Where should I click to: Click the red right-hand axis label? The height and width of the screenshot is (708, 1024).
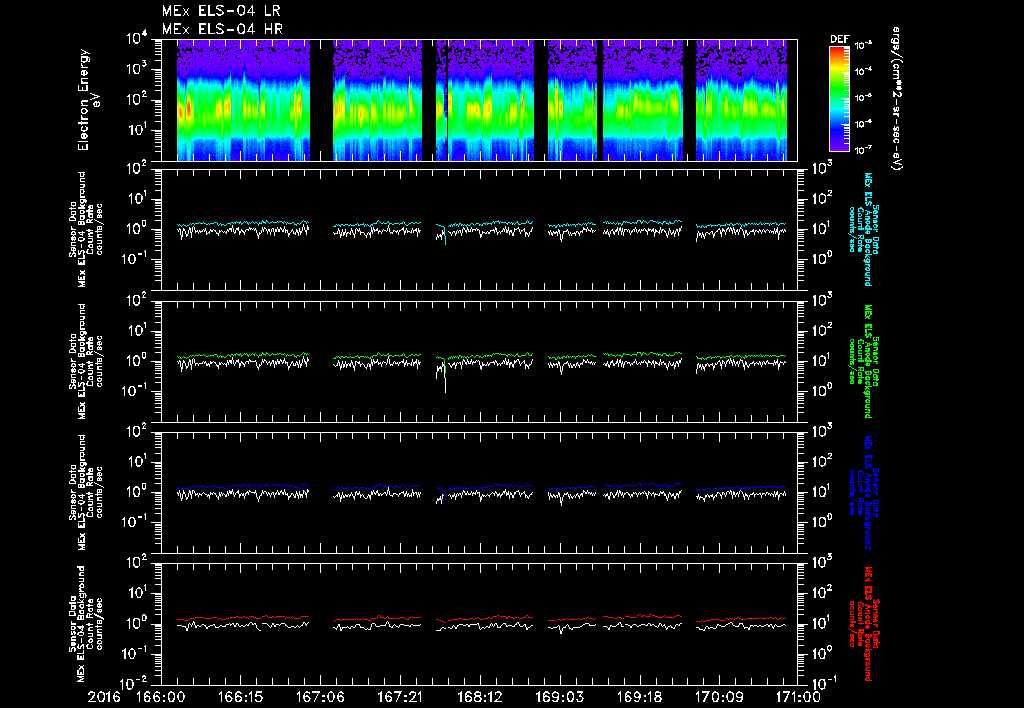pyautogui.click(x=864, y=622)
